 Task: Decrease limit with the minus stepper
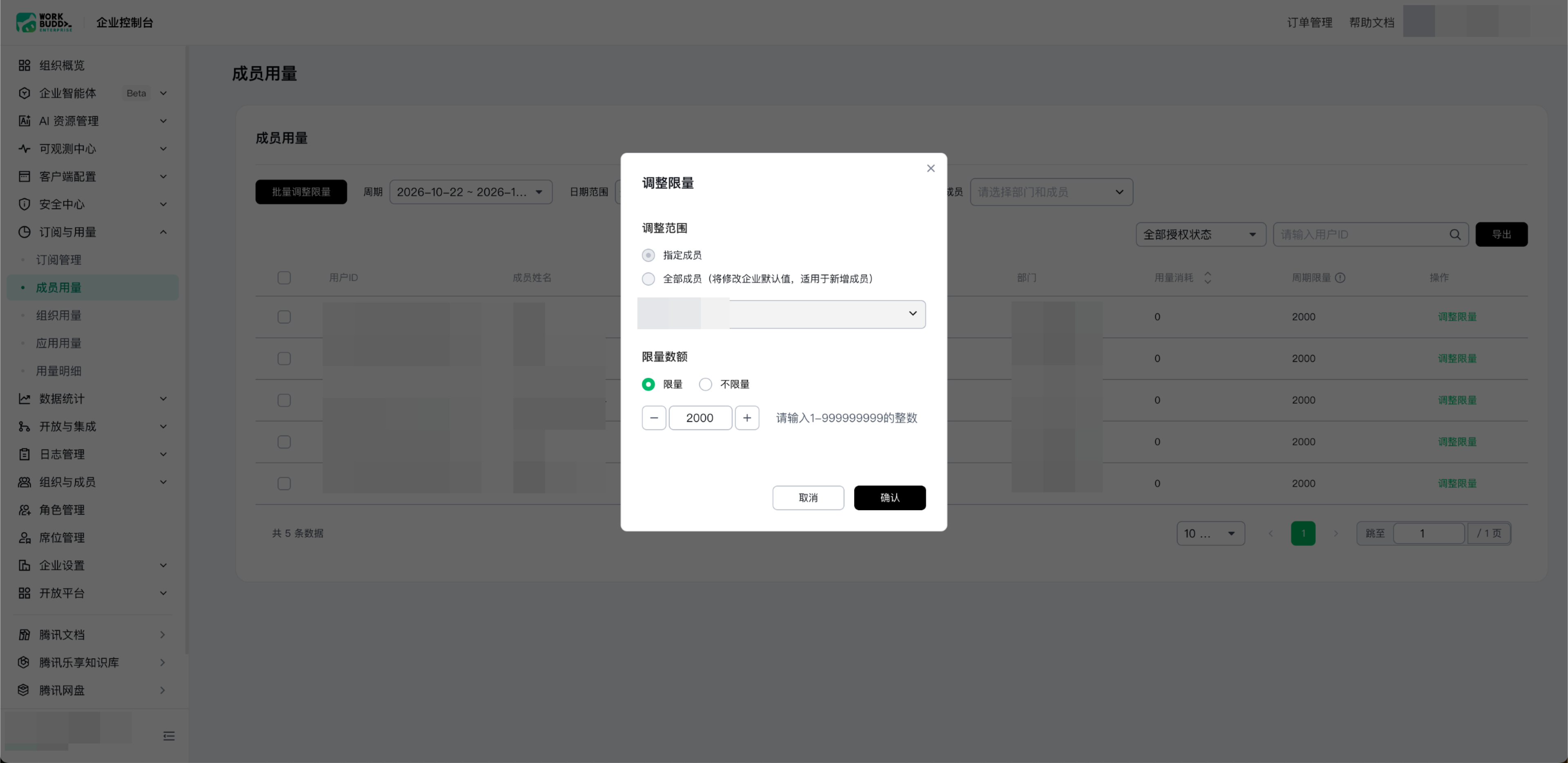point(654,418)
